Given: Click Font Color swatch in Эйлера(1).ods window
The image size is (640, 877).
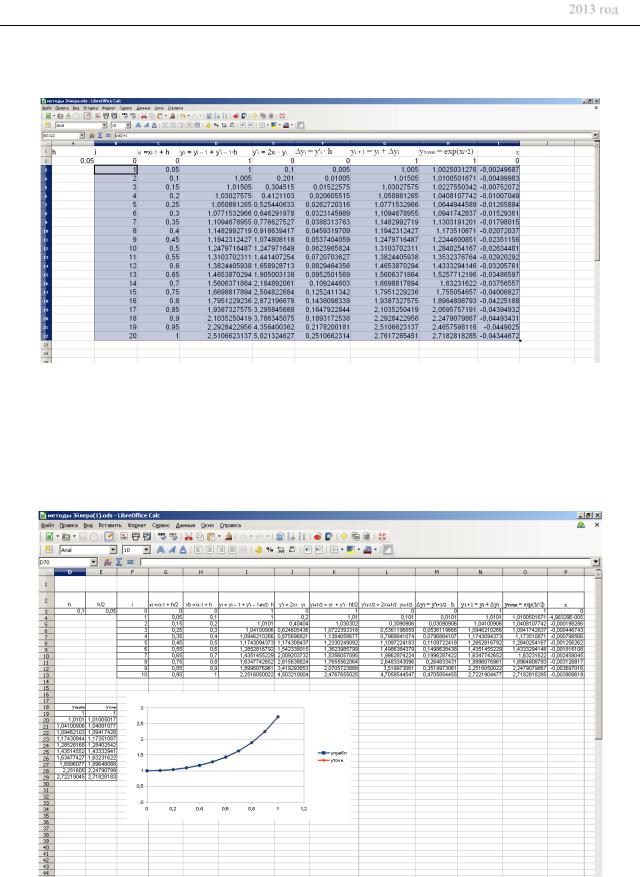Looking at the screenshot, I should 368,550.
